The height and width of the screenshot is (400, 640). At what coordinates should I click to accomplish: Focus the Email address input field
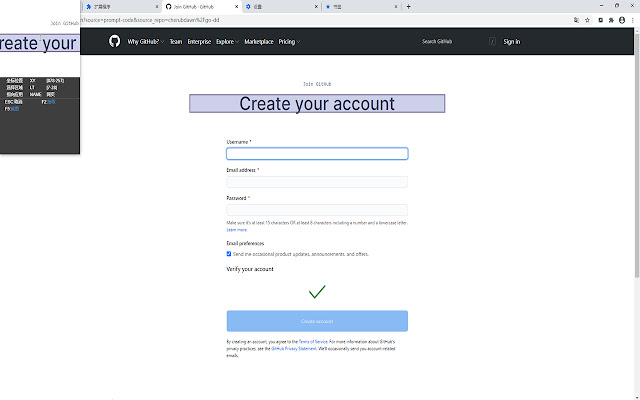pos(317,182)
